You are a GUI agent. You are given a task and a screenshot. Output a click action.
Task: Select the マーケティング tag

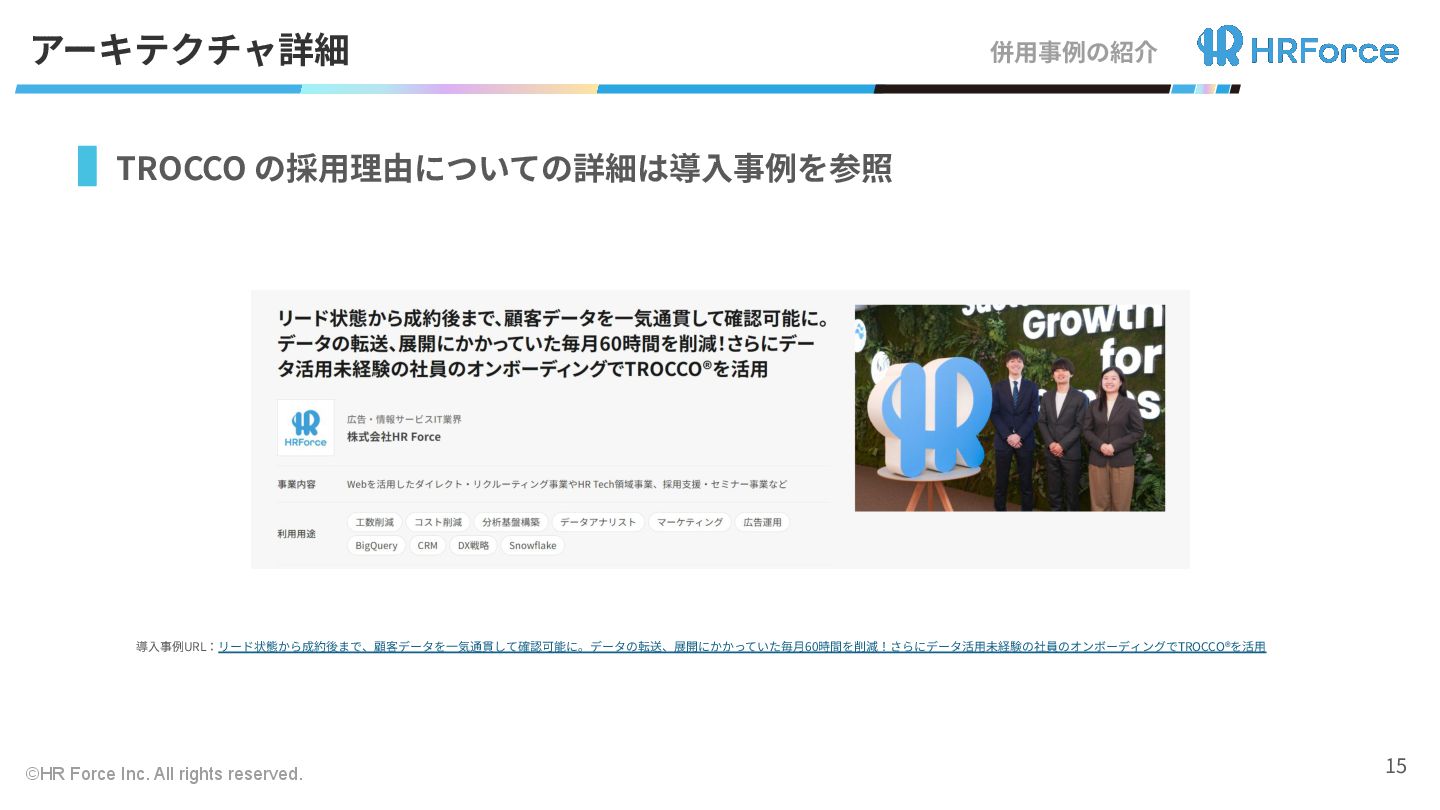690,522
